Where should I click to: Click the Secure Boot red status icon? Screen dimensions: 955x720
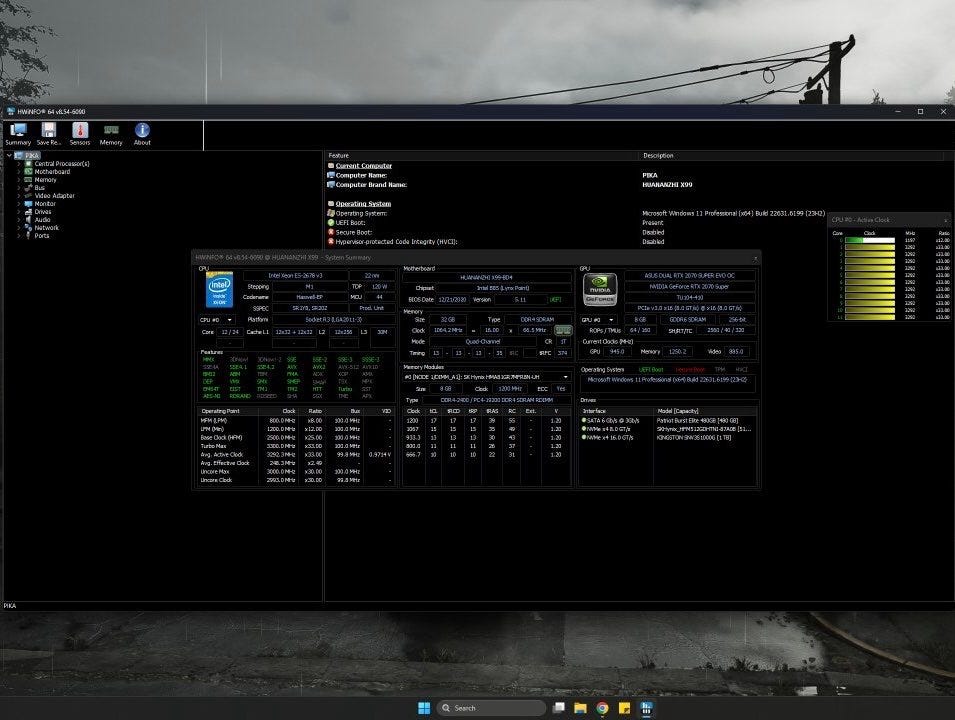point(331,232)
